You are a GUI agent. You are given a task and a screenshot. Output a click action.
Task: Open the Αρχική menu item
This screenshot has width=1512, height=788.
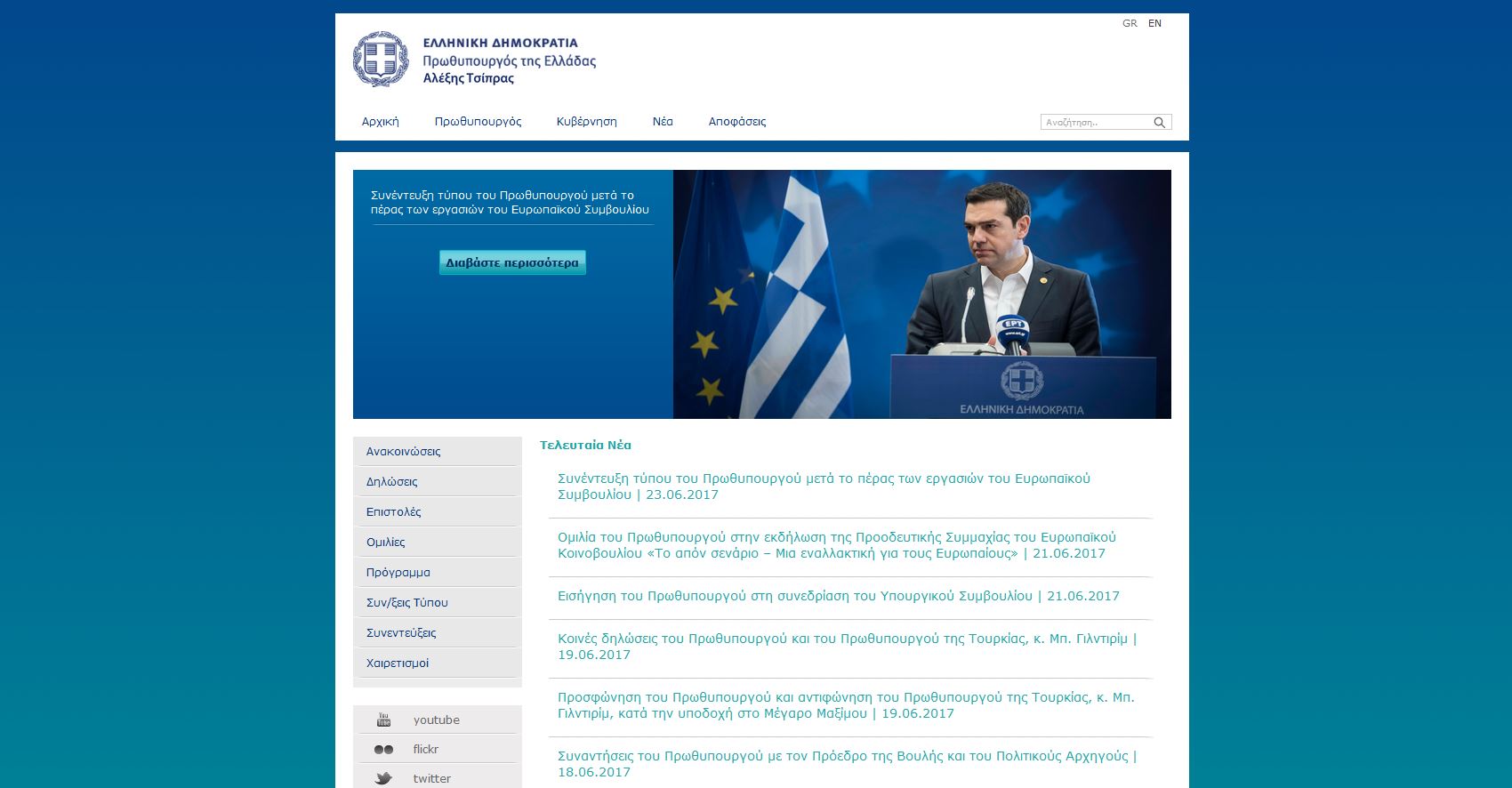pos(380,122)
